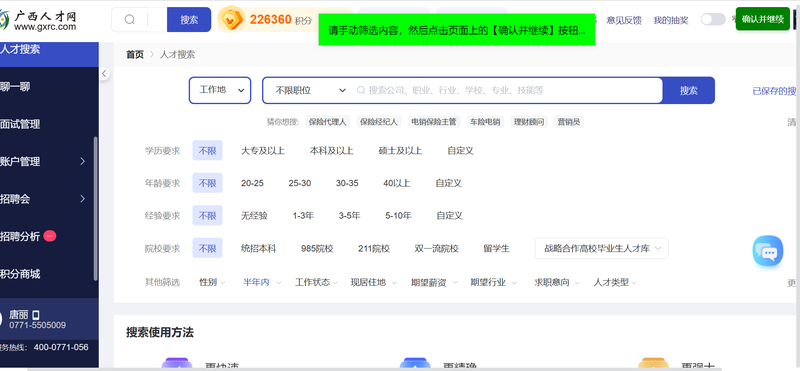Click the top bar 搜索 button
800x371 pixels.
pyautogui.click(x=189, y=19)
